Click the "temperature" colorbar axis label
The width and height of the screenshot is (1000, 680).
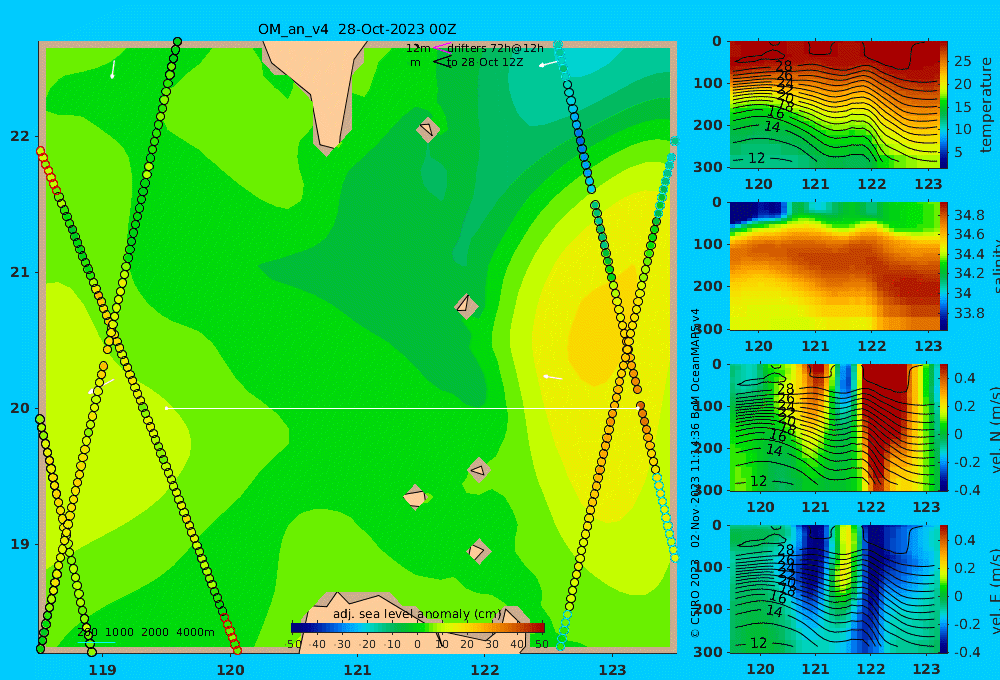point(987,105)
